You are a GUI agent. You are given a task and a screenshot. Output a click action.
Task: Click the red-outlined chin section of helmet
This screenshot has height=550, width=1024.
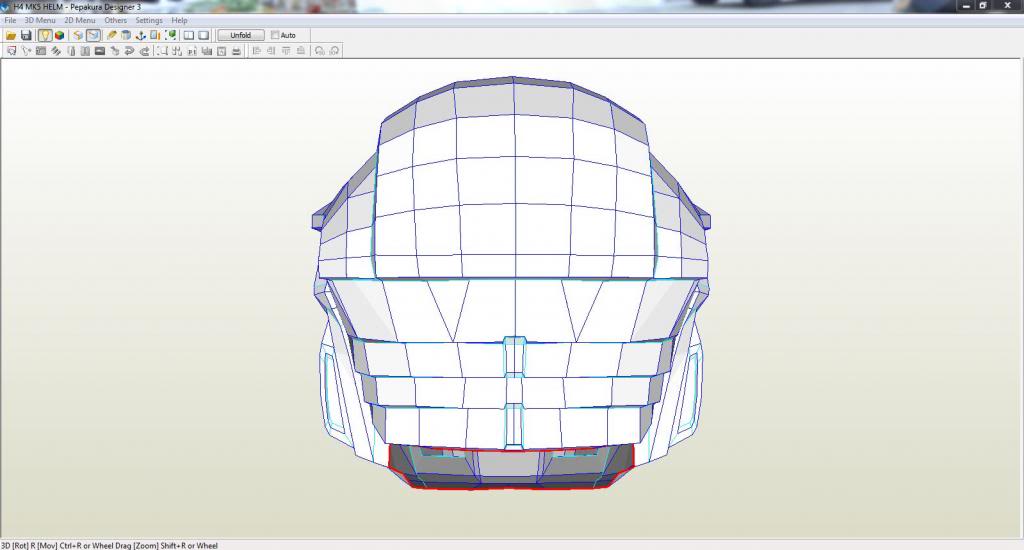511,466
